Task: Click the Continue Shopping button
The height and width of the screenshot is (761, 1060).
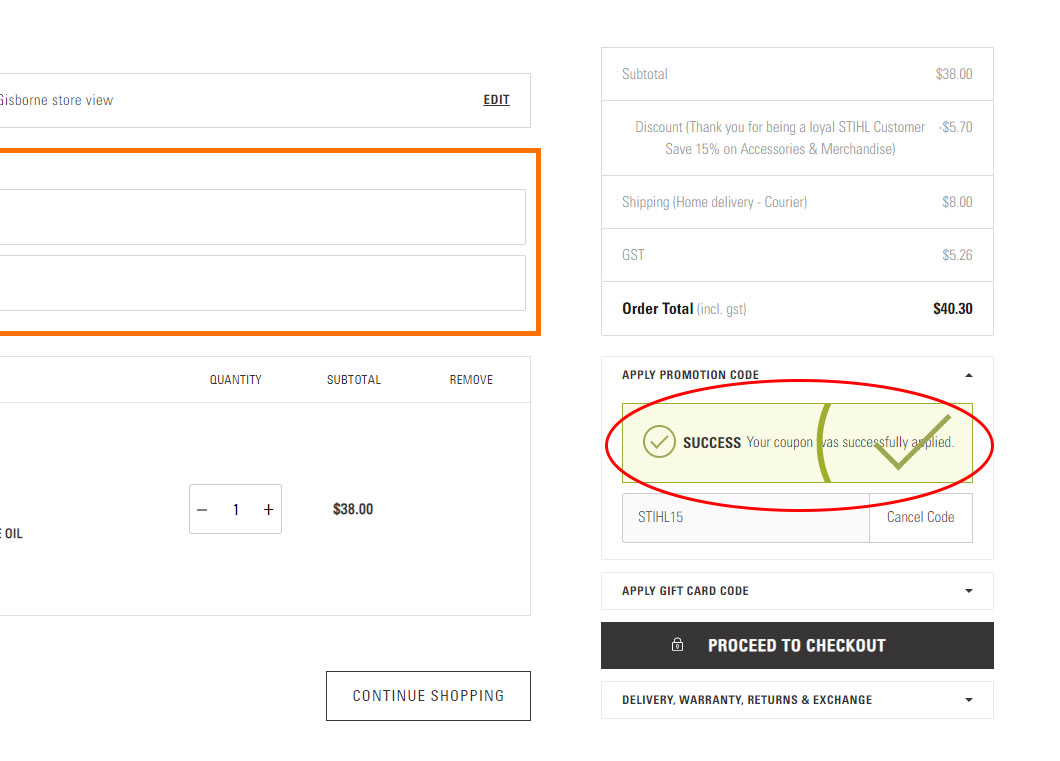Action: click(x=428, y=696)
